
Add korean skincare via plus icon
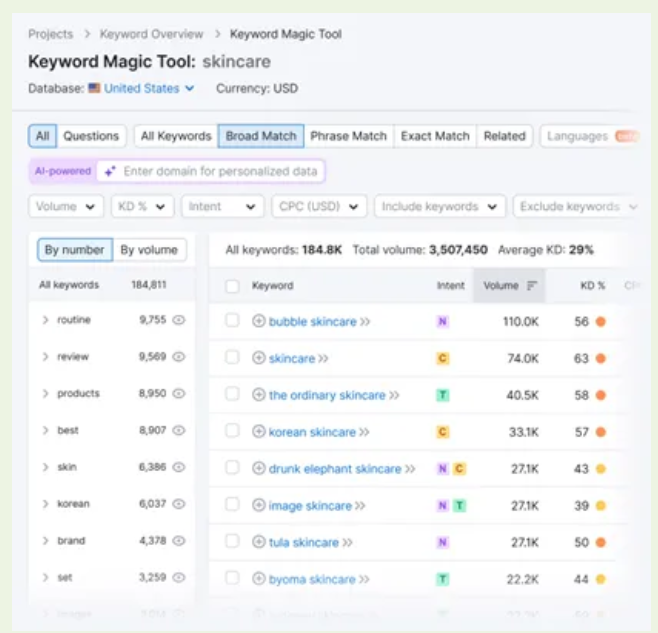click(258, 432)
